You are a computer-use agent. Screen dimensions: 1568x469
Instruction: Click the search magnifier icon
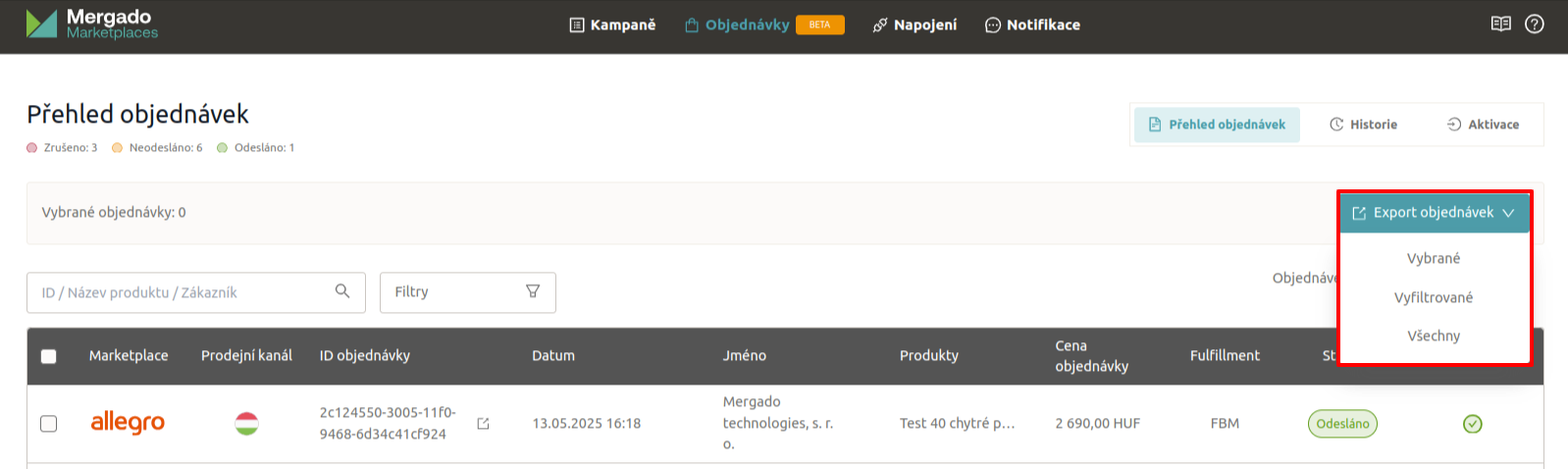342,291
